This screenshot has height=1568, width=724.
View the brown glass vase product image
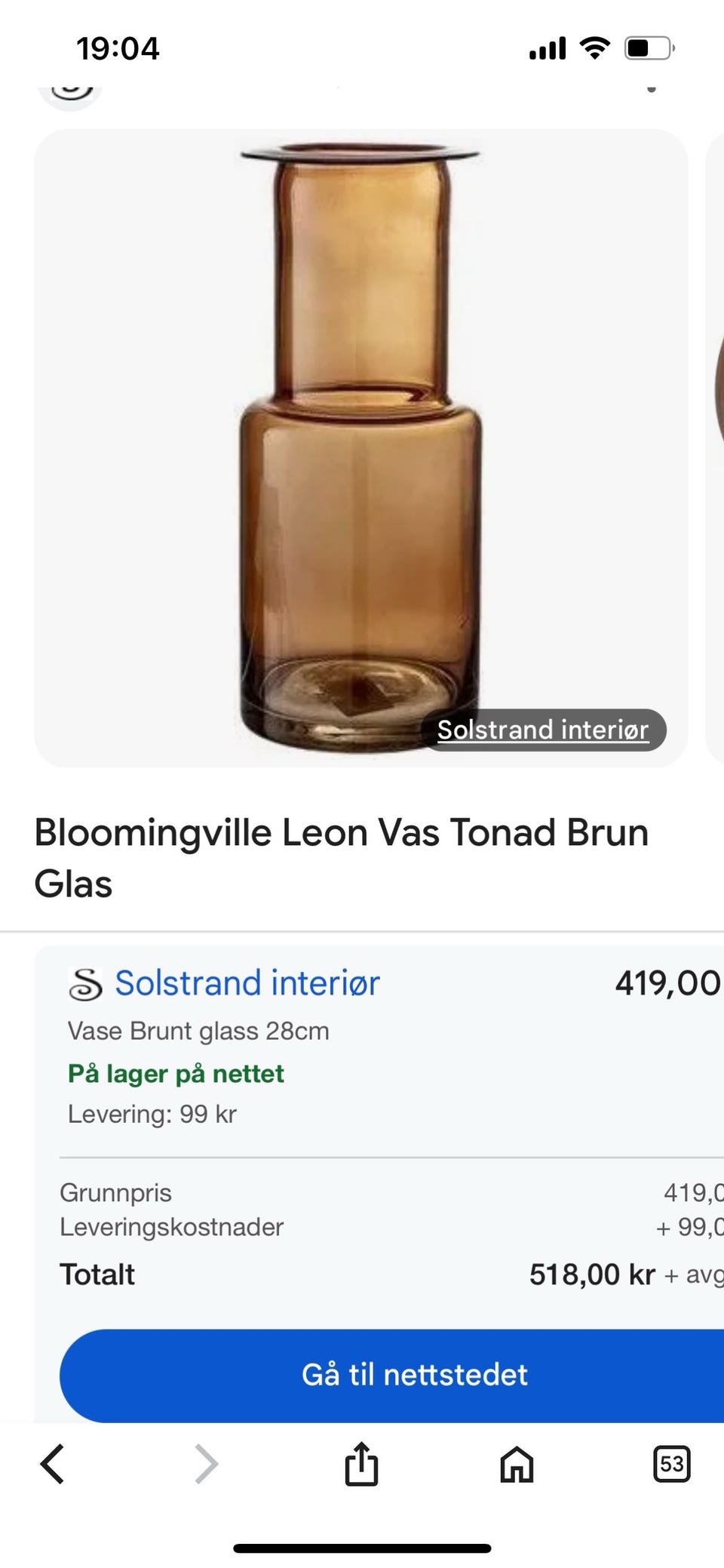click(360, 448)
